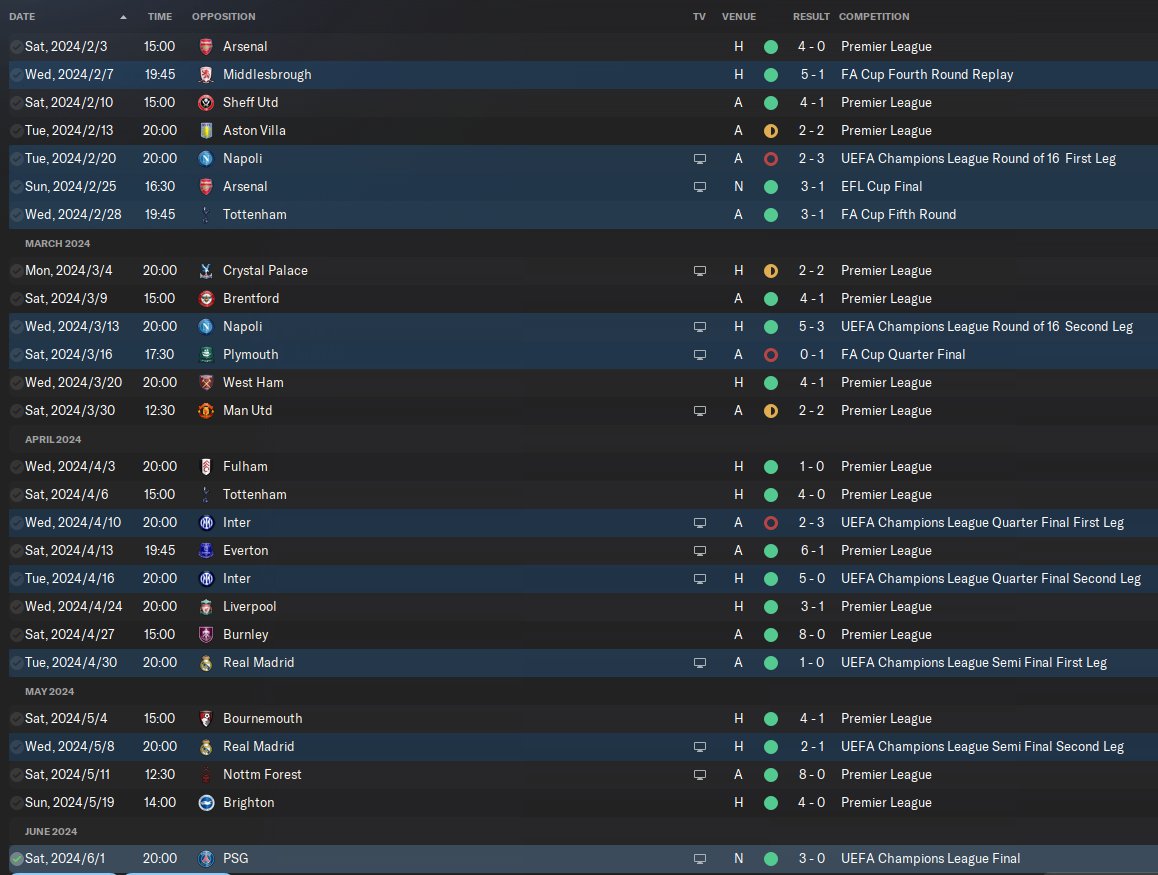Sort fixtures by the Competition column header

coord(874,16)
